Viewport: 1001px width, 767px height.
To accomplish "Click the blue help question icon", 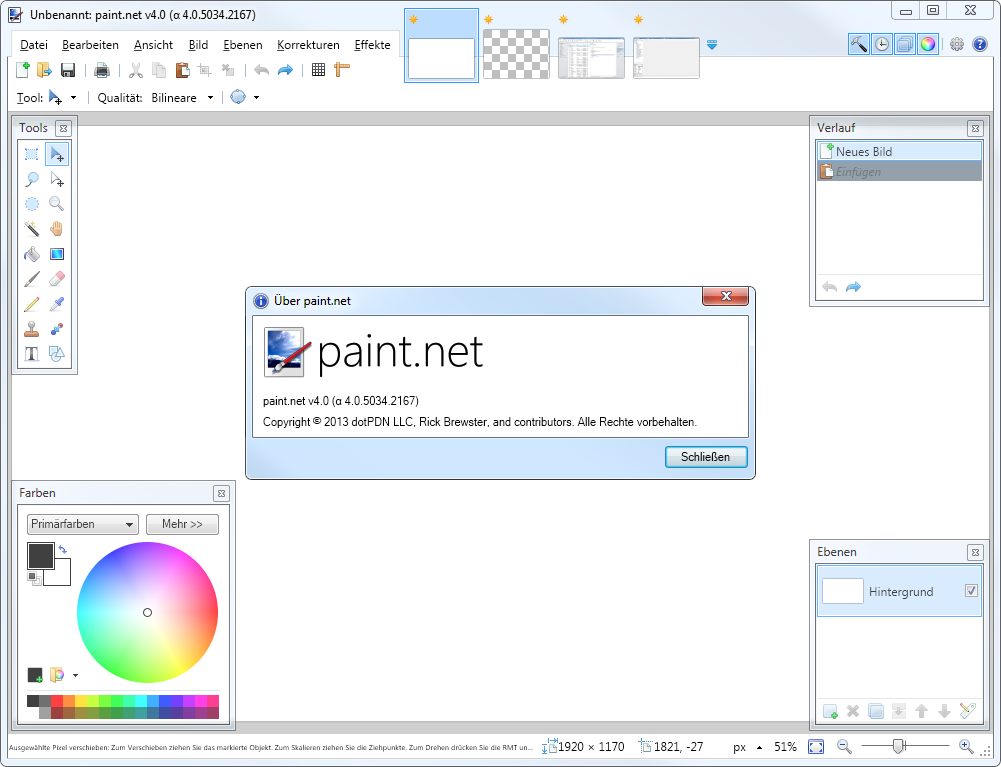I will click(x=980, y=44).
